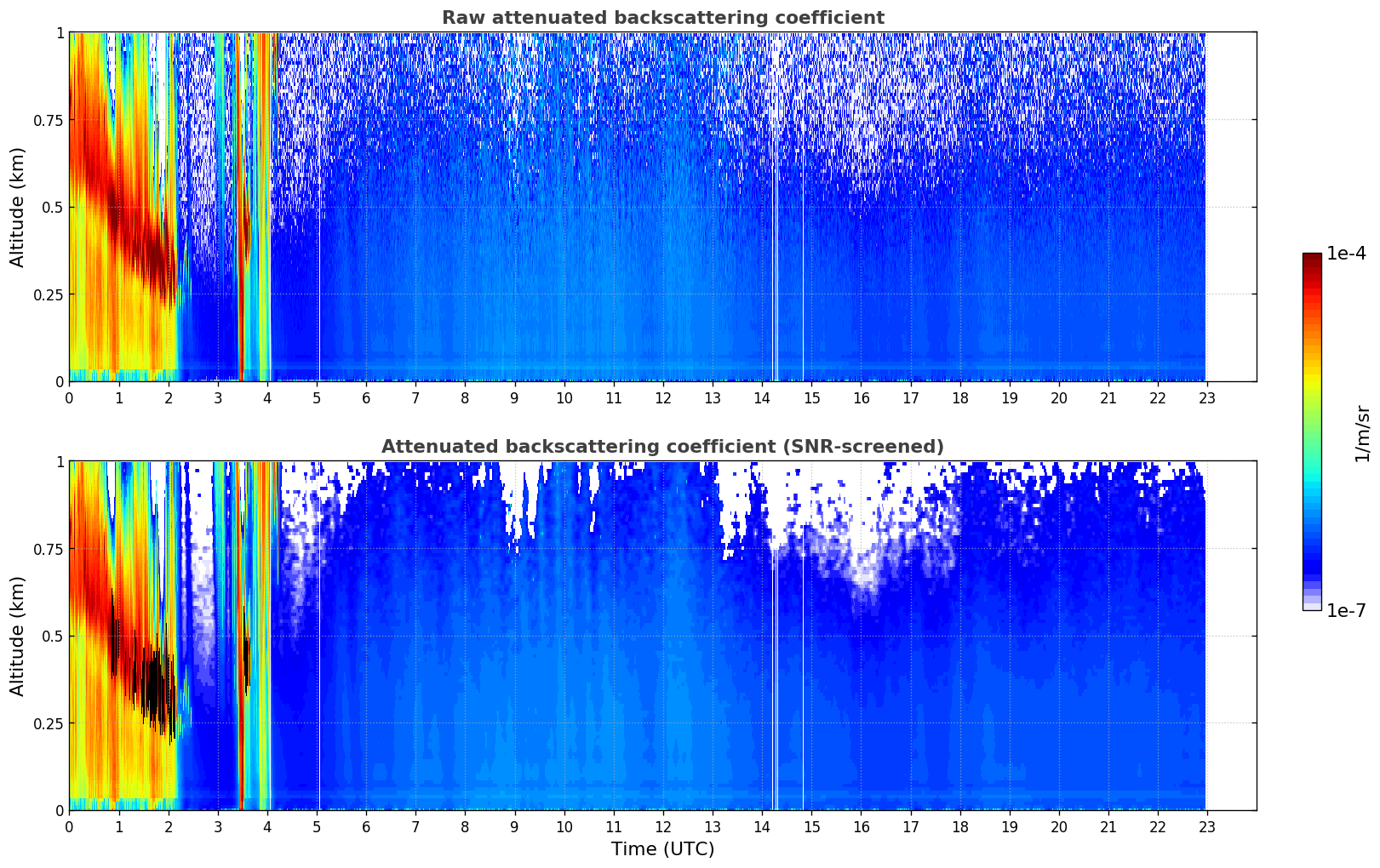Screen dimensions: 1380x868
Task: Click the "Time (UTC)" axis label
Action: (x=662, y=849)
